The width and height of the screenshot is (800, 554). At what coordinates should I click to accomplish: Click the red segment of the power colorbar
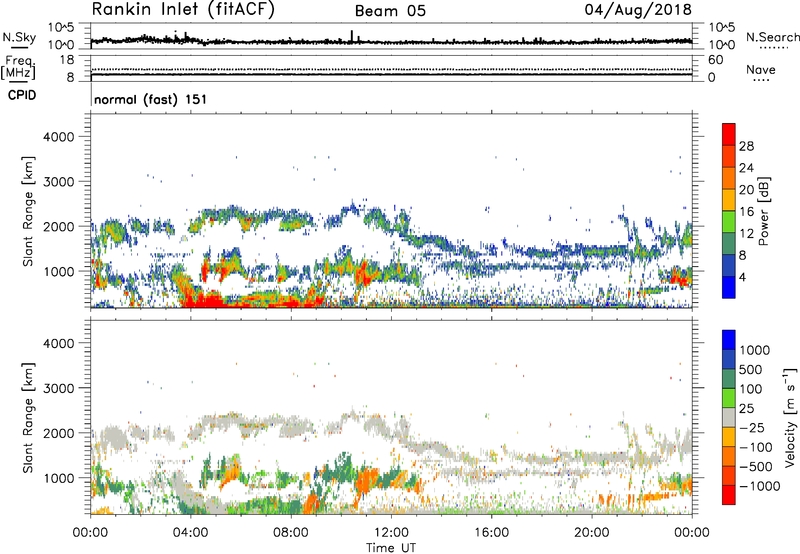pos(729,135)
